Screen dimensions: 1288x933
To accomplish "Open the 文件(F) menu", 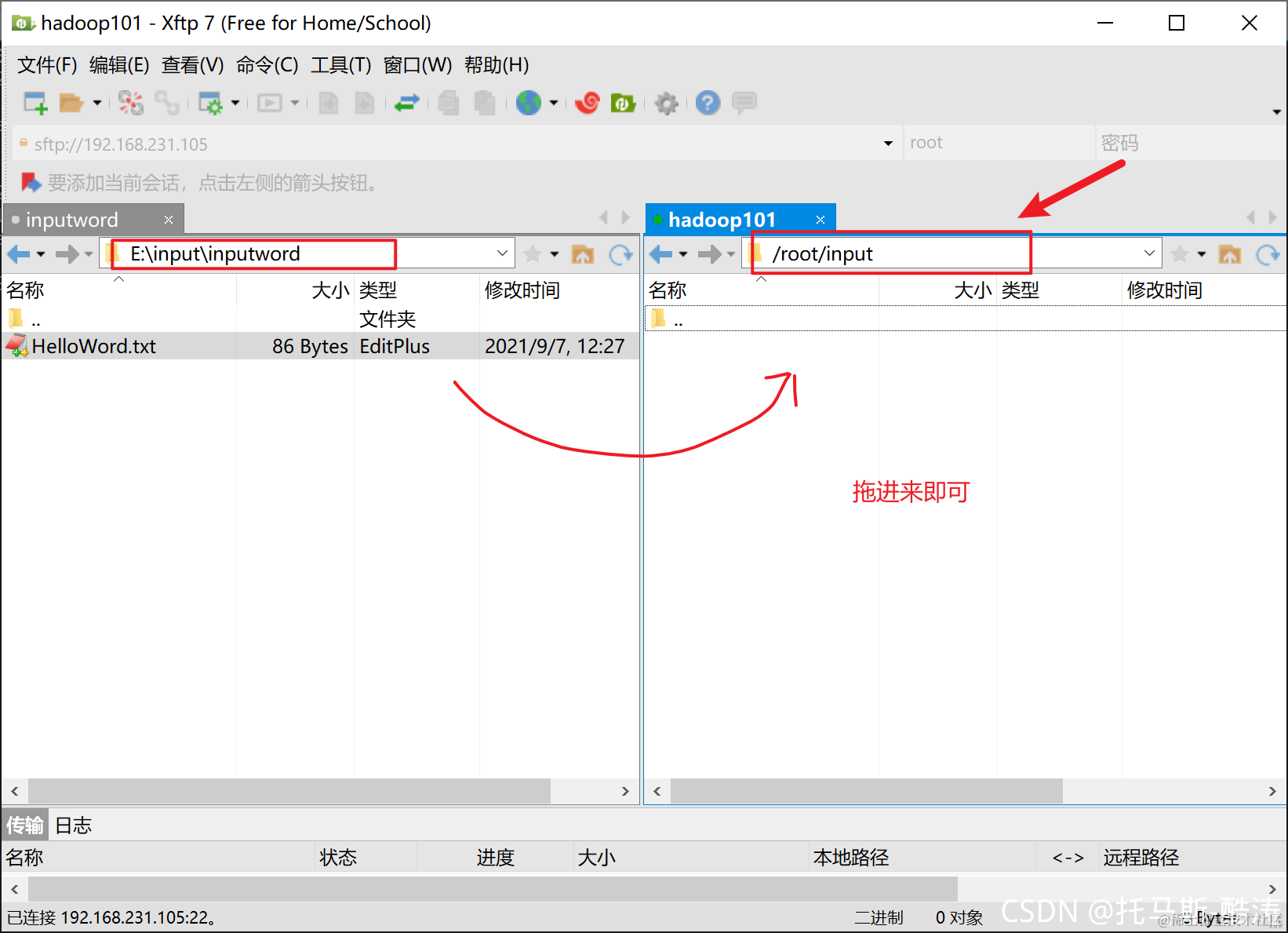I will [x=47, y=65].
